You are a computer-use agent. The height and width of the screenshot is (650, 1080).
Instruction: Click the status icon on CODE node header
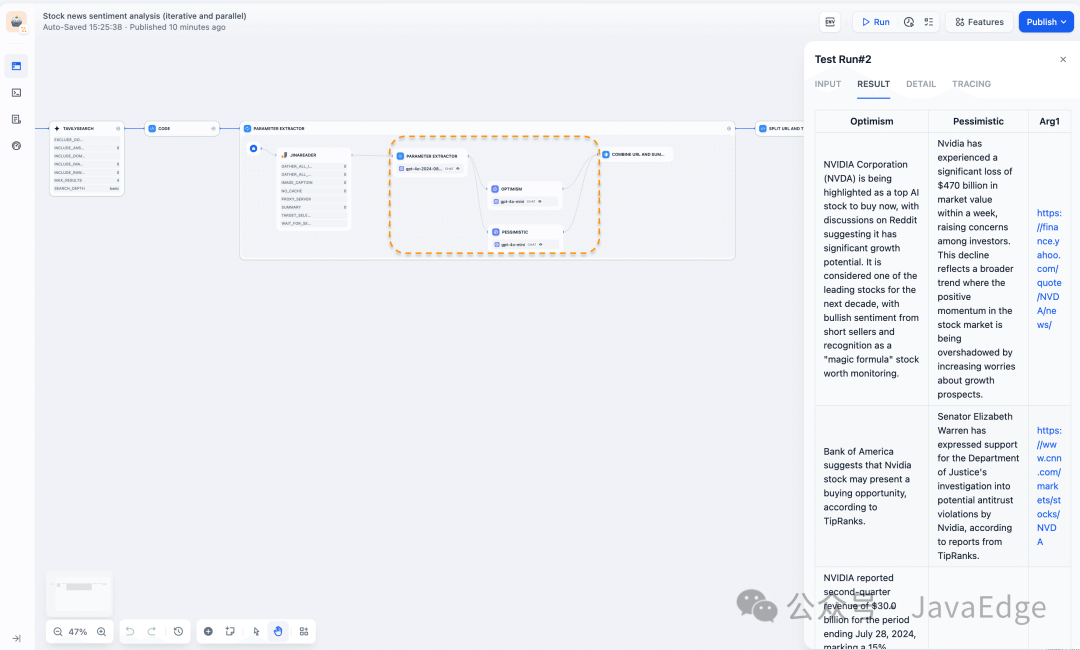[x=213, y=128]
